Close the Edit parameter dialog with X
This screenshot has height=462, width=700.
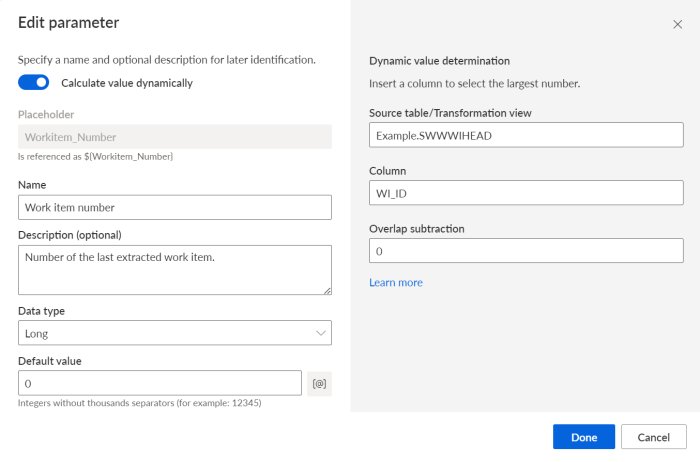click(x=677, y=25)
